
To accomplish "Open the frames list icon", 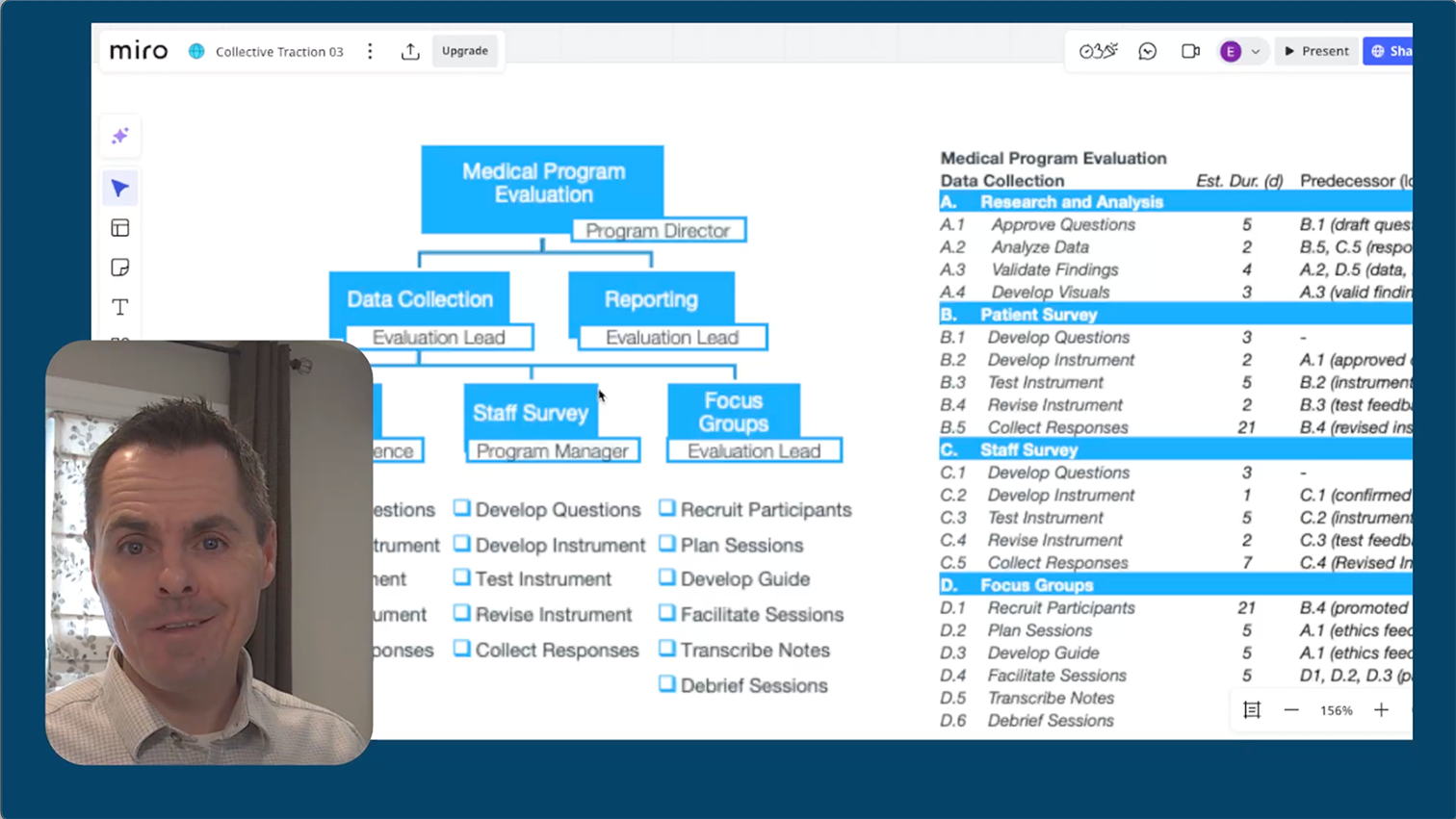I will [1252, 710].
